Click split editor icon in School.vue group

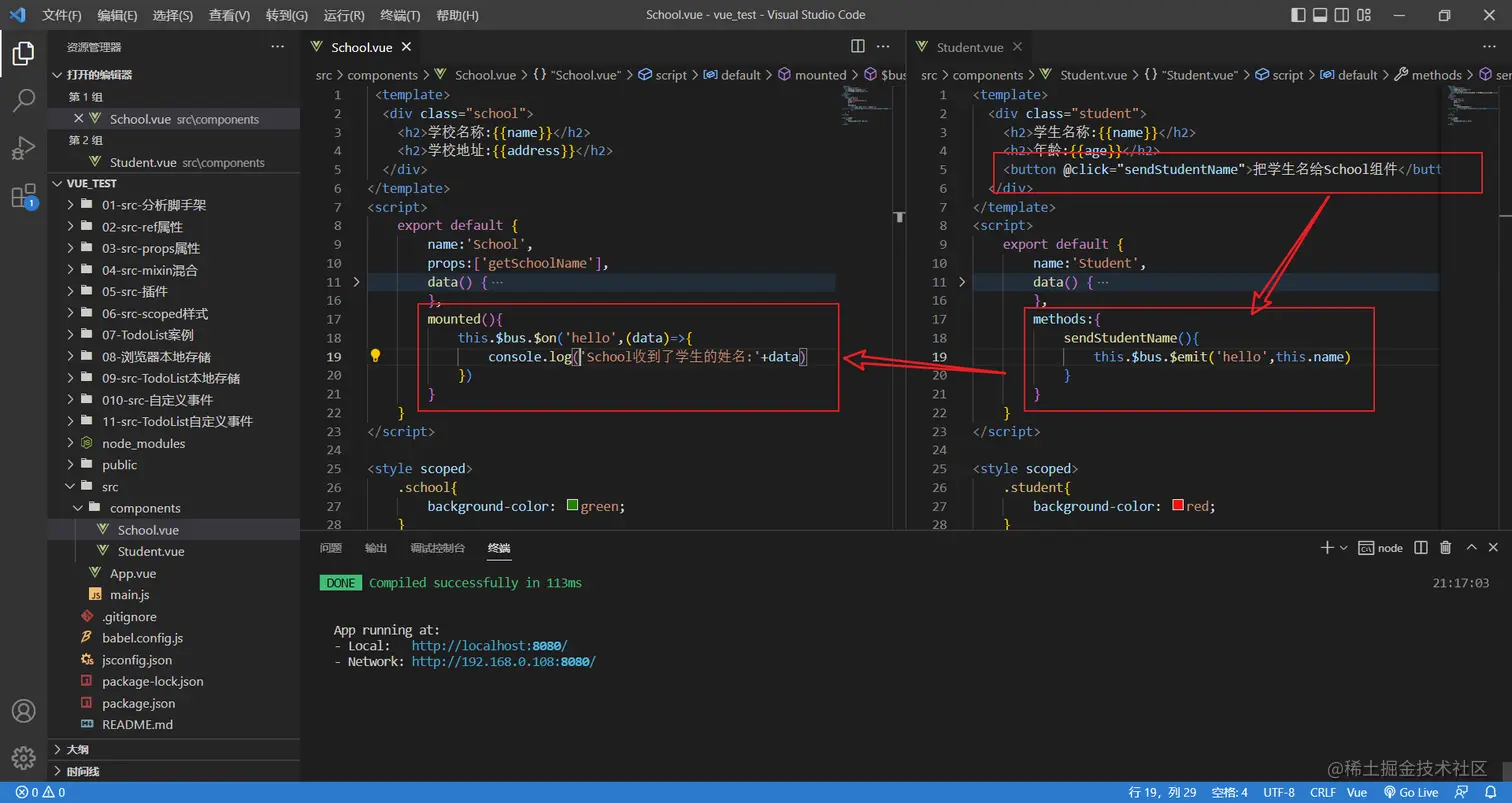coord(857,47)
